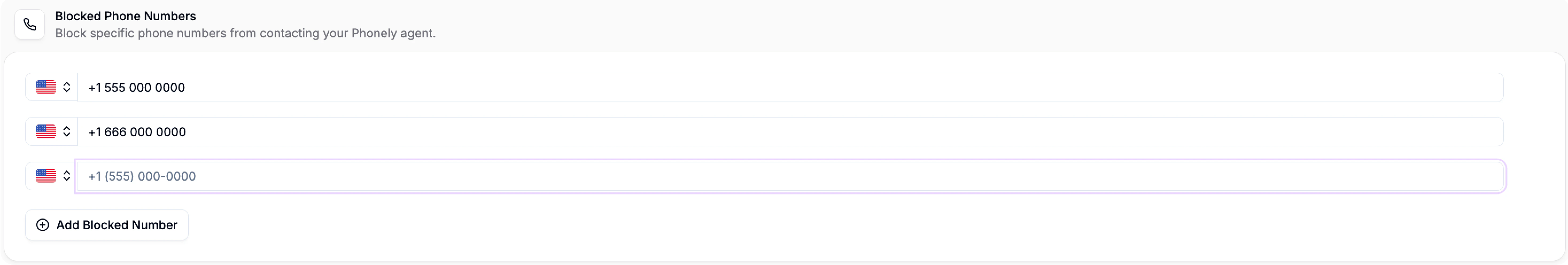Click the blocked numbers description text
This screenshot has width=1568, height=265.
click(245, 33)
